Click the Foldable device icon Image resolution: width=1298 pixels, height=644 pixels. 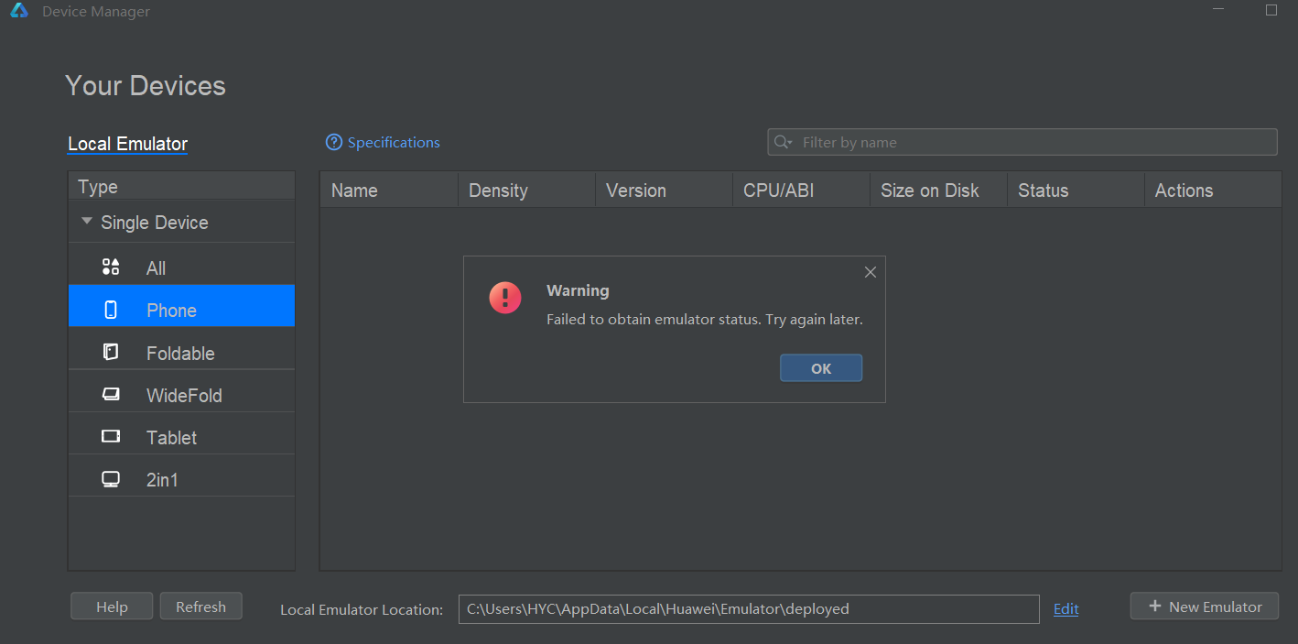(111, 353)
